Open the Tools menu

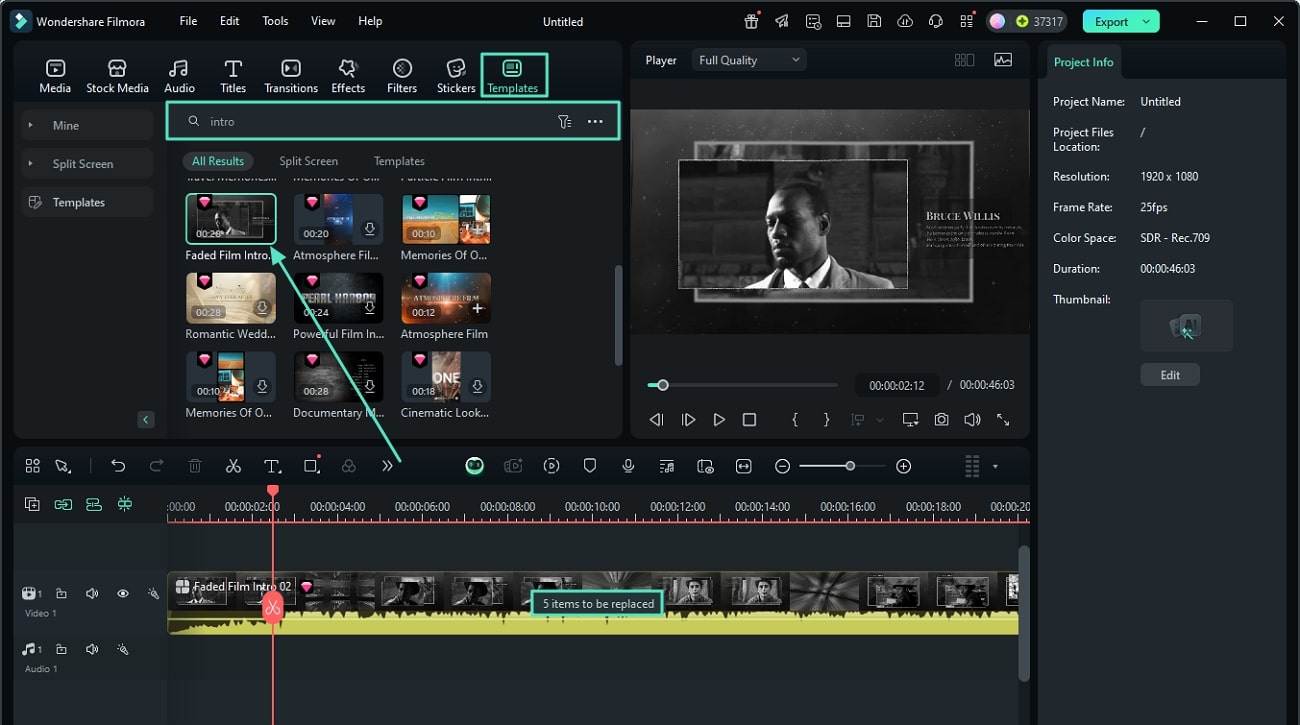(x=275, y=21)
